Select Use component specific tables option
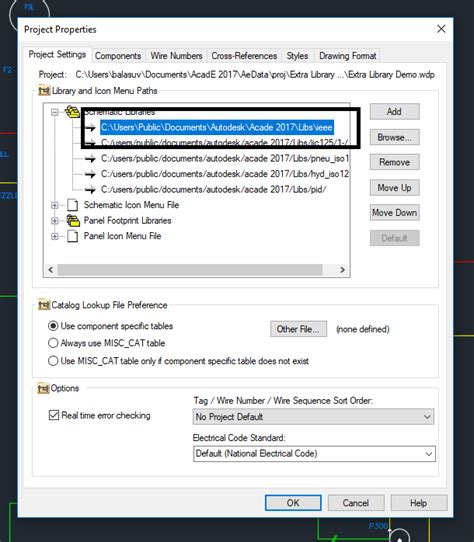Image resolution: width=474 pixels, height=542 pixels. coord(53,326)
